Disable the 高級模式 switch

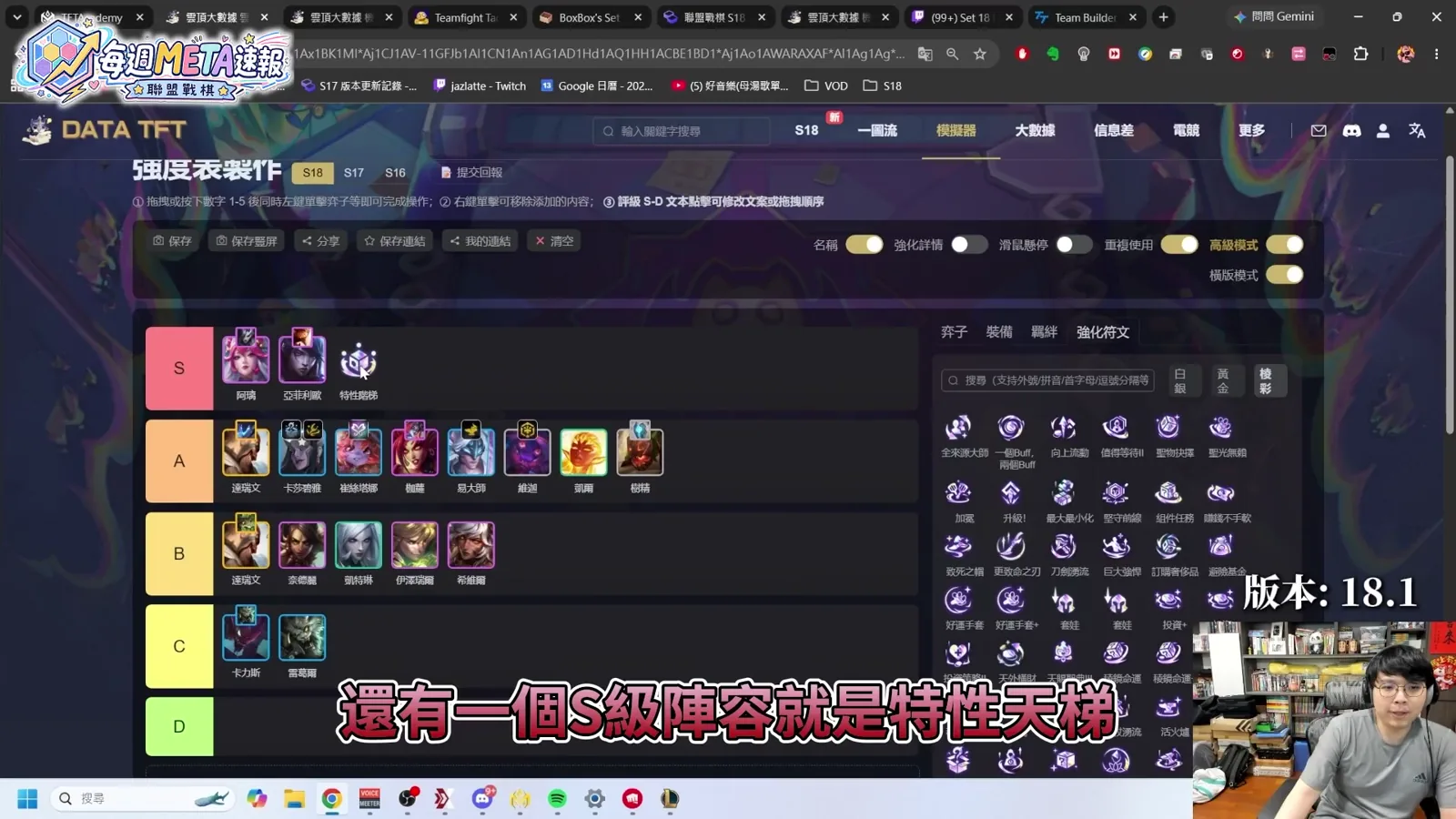(1285, 245)
